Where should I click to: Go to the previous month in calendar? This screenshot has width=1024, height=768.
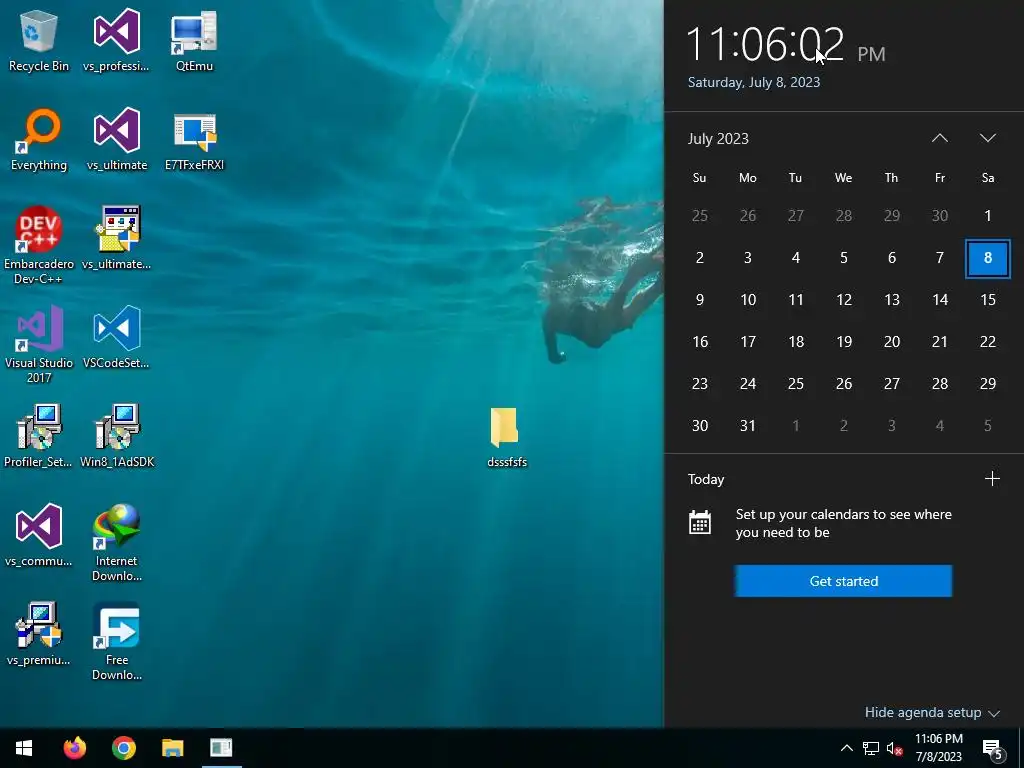[939, 138]
